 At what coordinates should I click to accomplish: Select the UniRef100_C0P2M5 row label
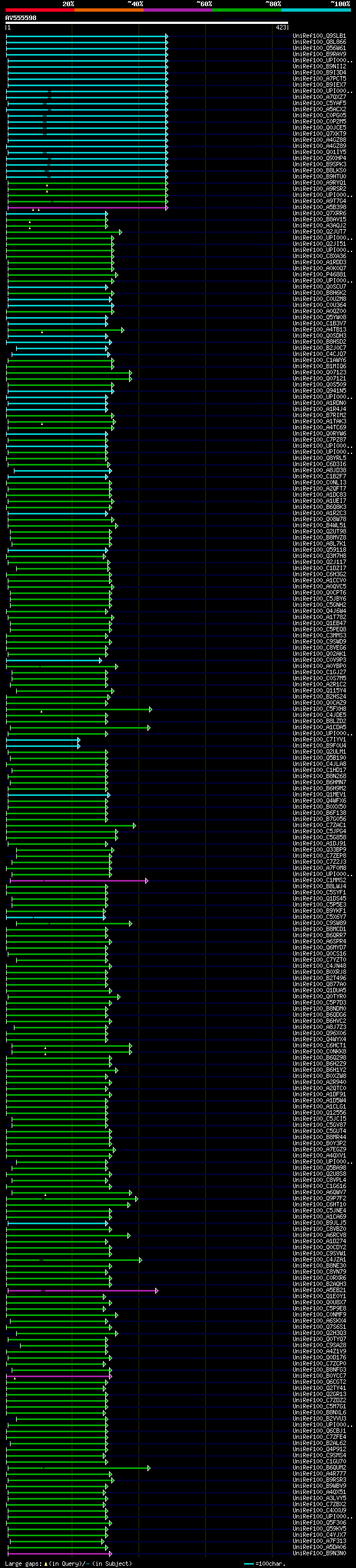click(319, 121)
